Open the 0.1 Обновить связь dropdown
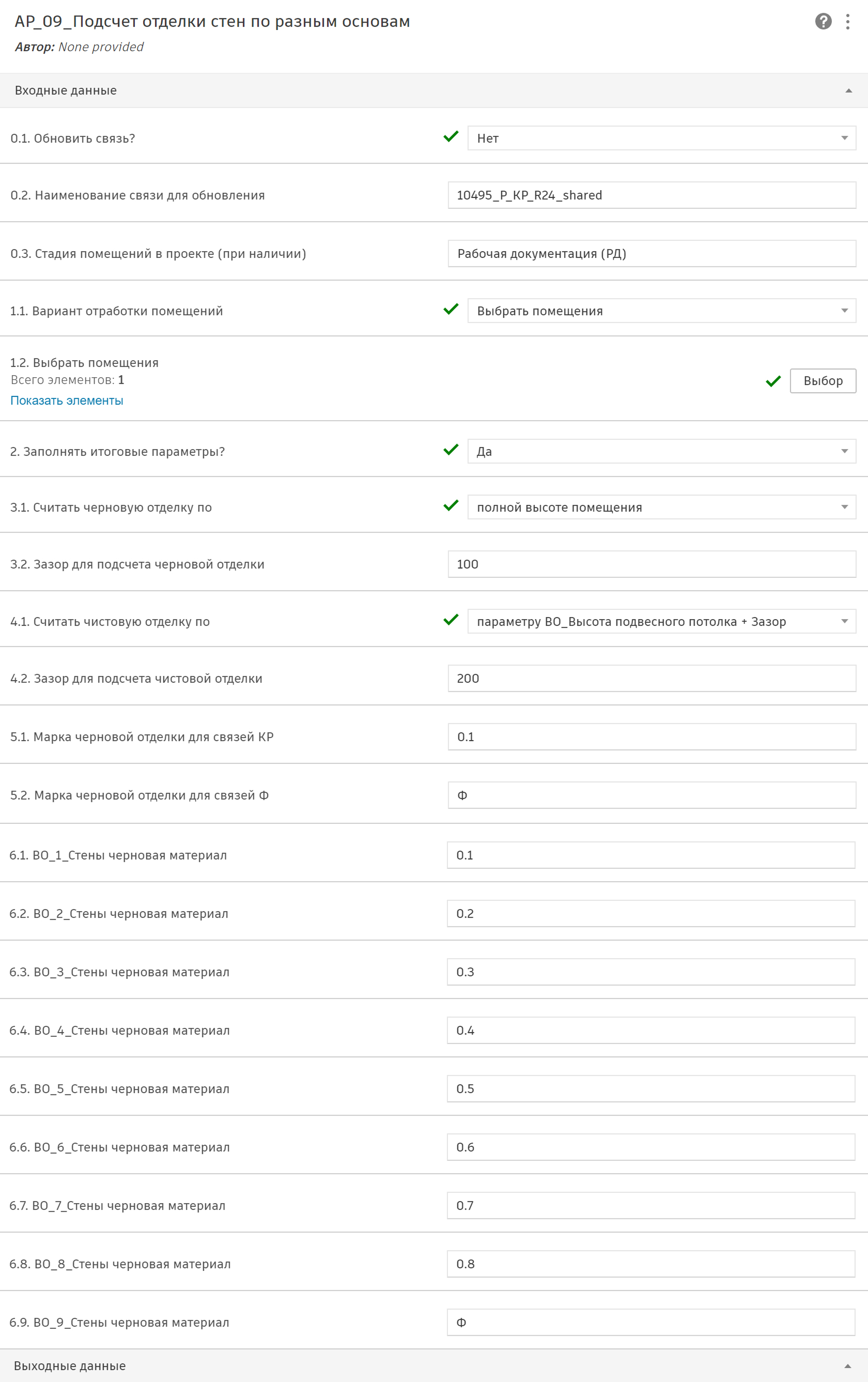This screenshot has height=1382, width=868. point(661,139)
